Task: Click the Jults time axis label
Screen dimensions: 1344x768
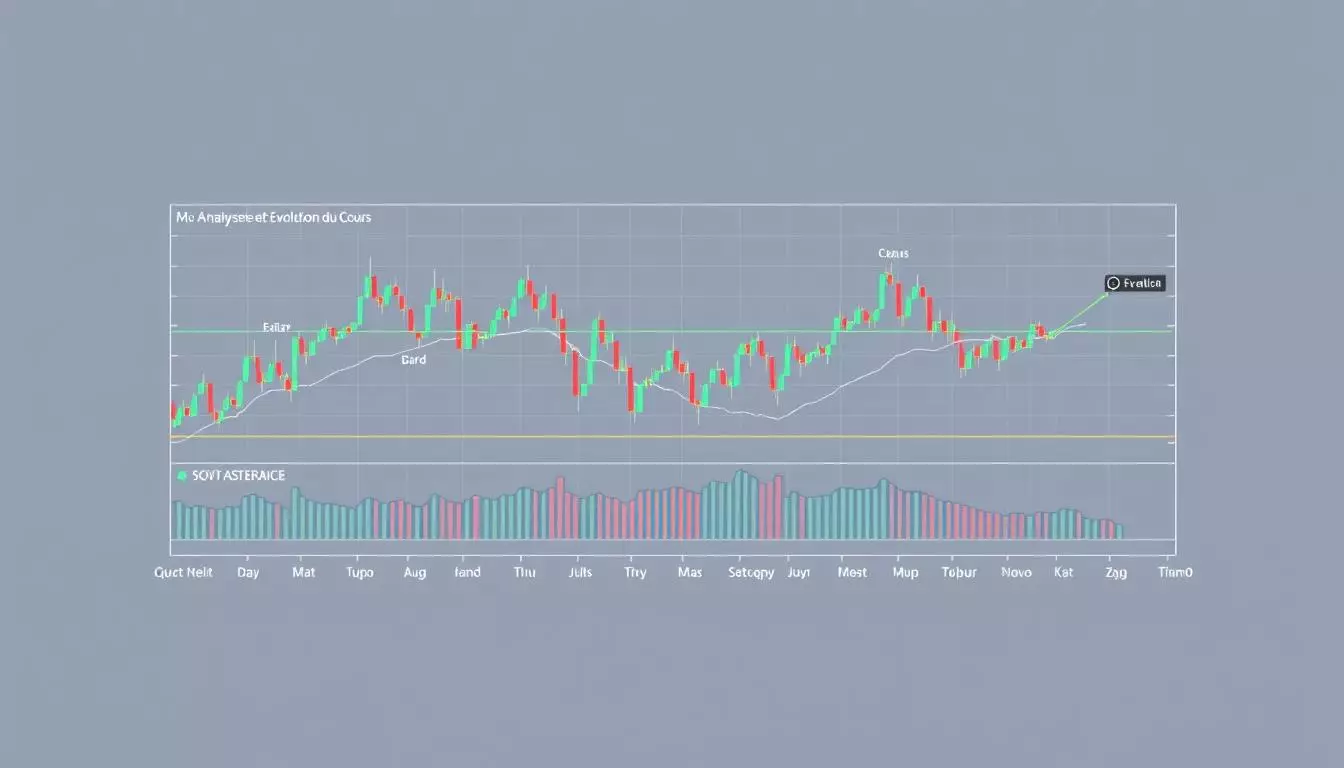Action: click(x=579, y=573)
